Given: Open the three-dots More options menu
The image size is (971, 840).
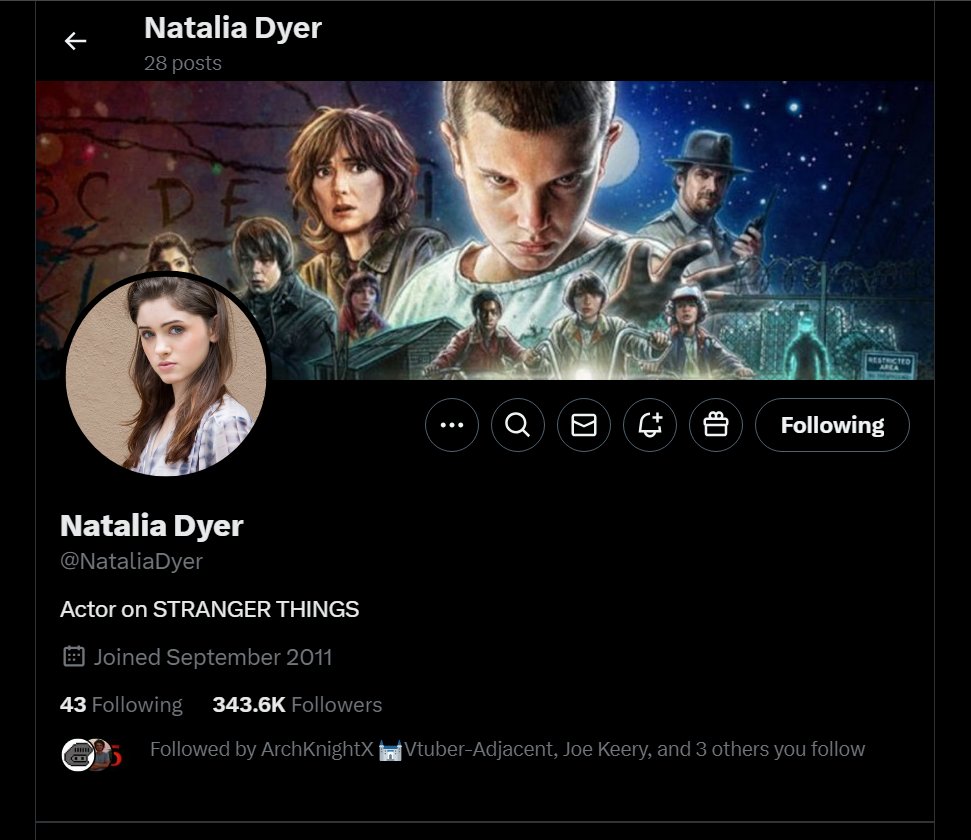Looking at the screenshot, I should (x=452, y=425).
